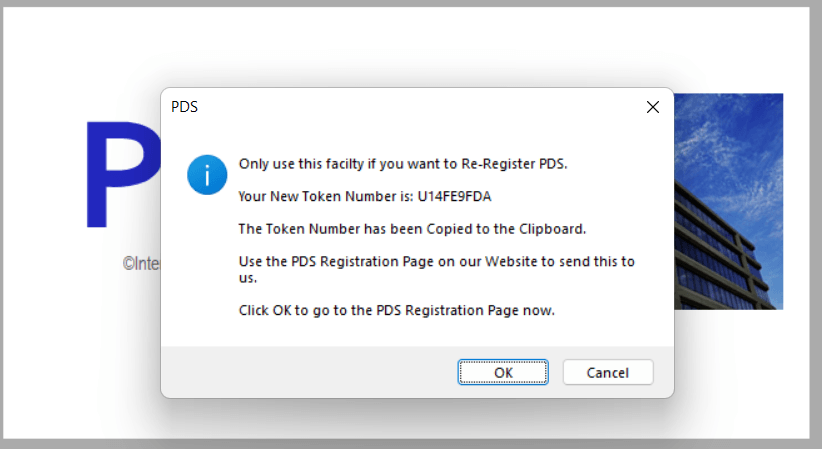Click the white splash area below the dialog

(400, 418)
